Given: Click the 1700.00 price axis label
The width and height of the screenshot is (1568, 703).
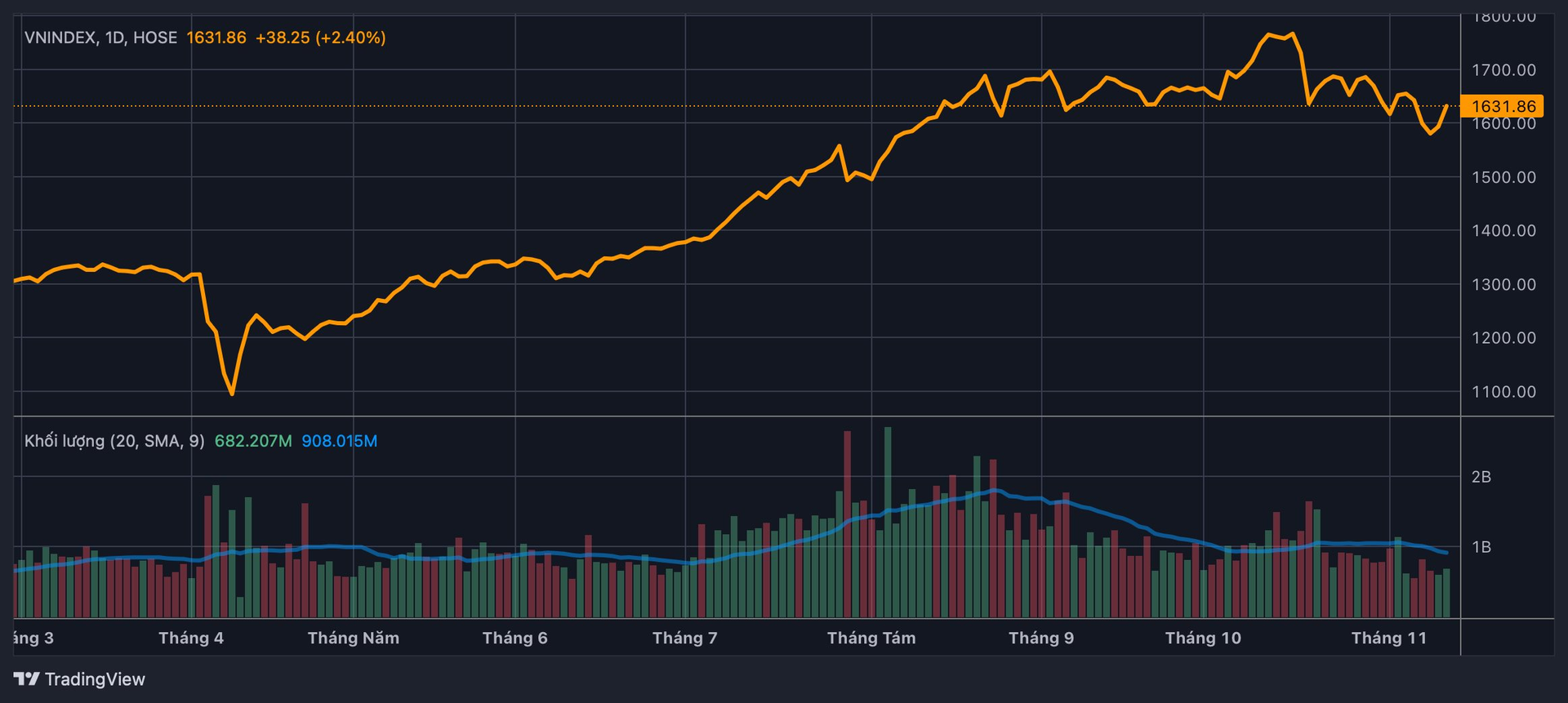Looking at the screenshot, I should pyautogui.click(x=1503, y=70).
